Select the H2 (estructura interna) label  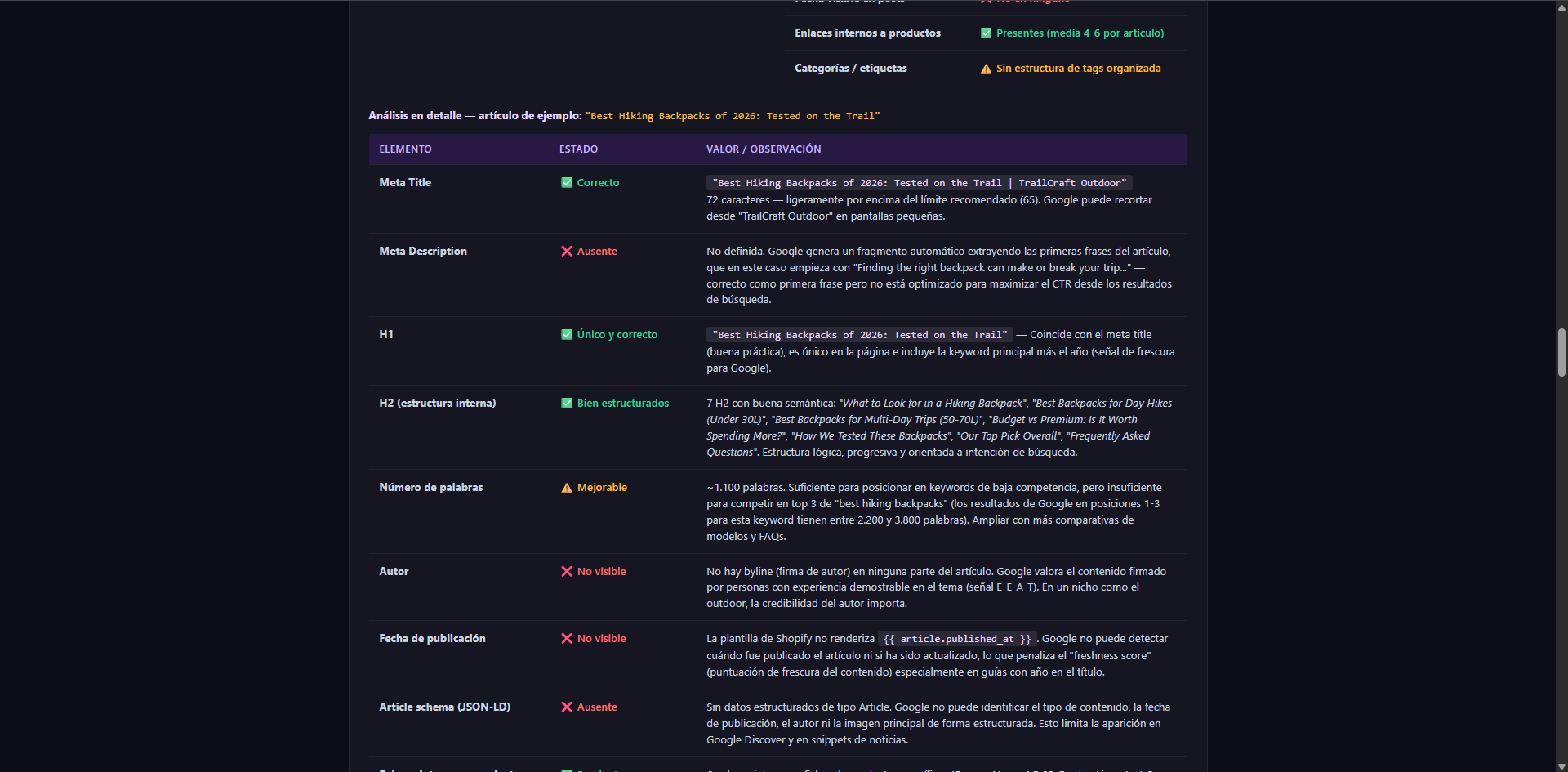click(437, 404)
